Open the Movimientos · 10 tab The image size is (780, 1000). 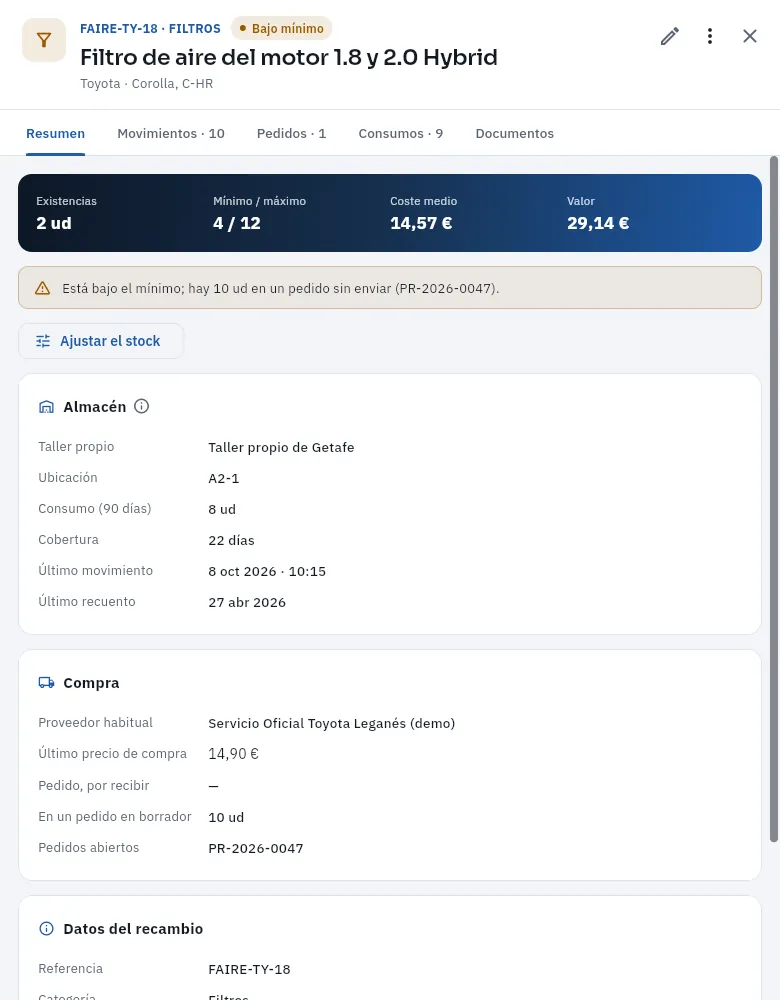point(171,133)
